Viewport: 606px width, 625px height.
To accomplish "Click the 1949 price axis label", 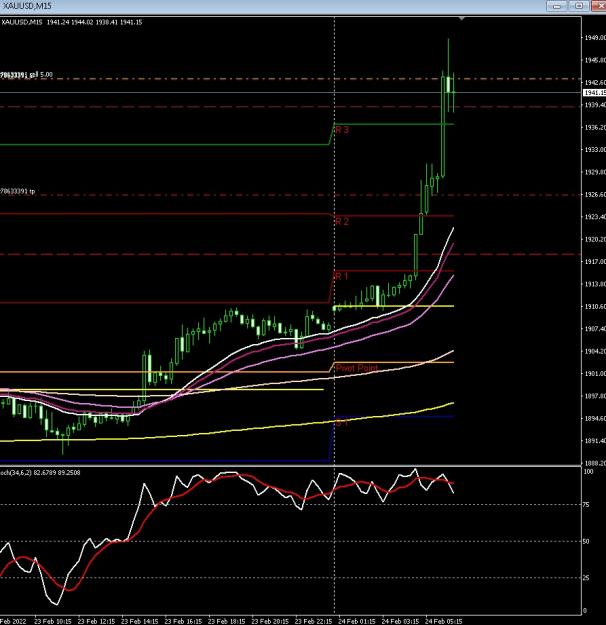I will click(x=595, y=37).
